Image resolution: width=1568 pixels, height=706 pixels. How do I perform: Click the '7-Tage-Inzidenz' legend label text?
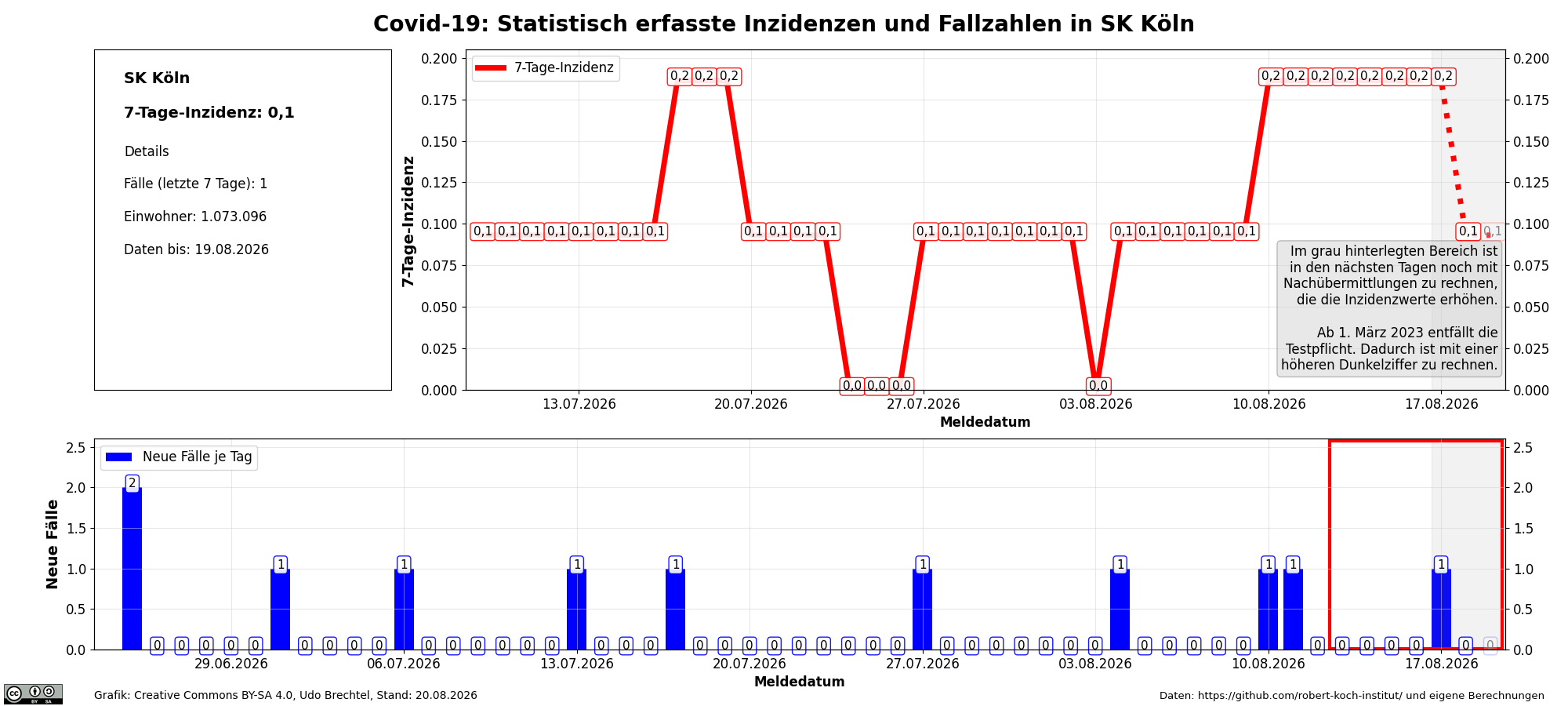(564, 68)
